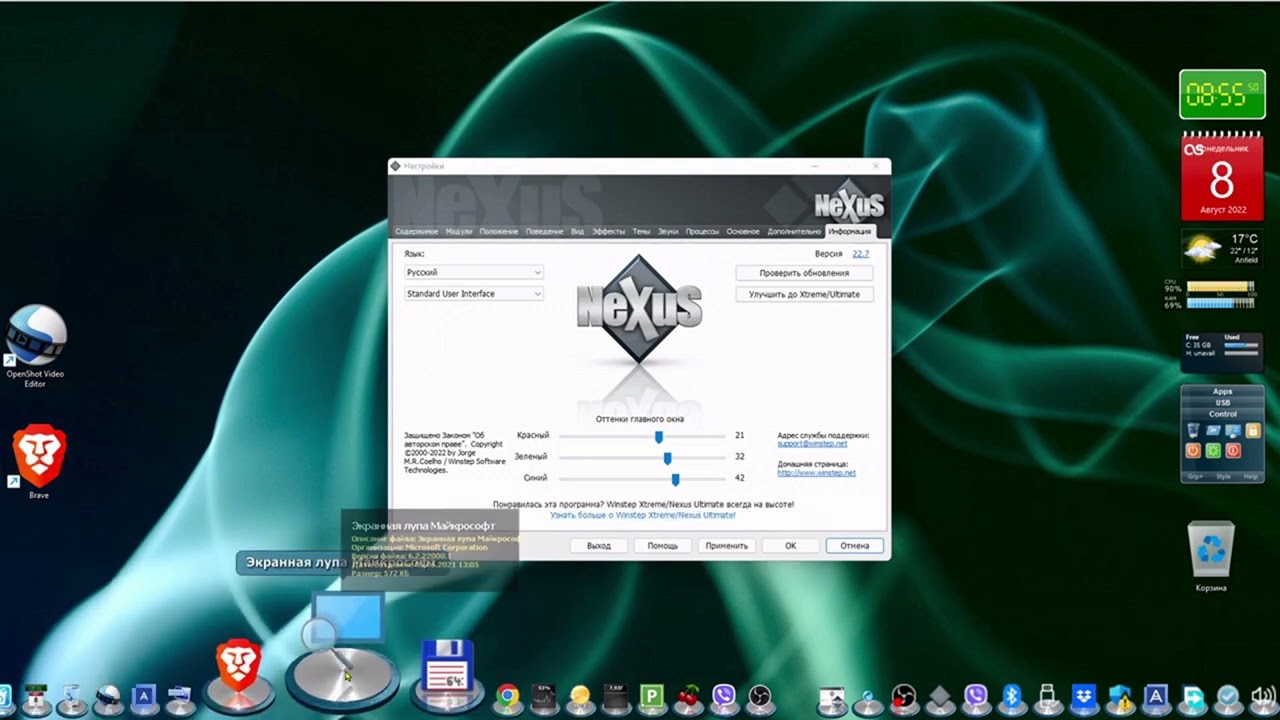
Task: Click the lock icon in Control module
Action: click(1253, 430)
